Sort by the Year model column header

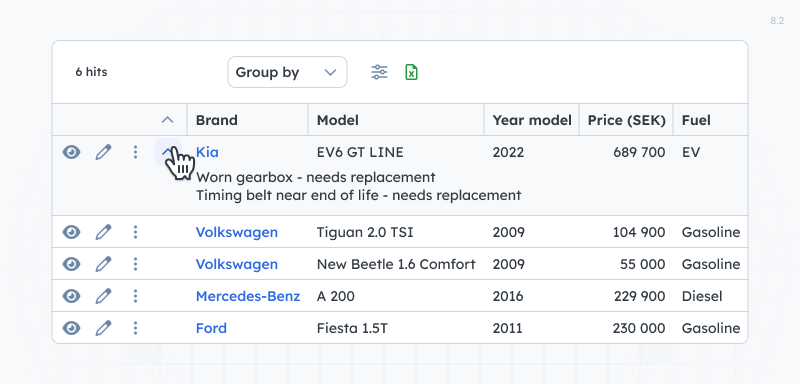coord(532,120)
